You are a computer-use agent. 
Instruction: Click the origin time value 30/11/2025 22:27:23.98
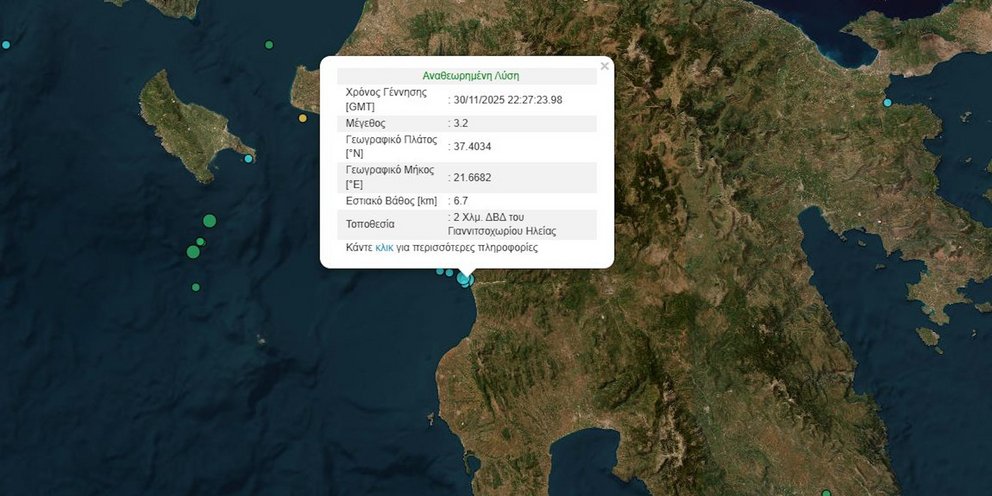(508, 99)
